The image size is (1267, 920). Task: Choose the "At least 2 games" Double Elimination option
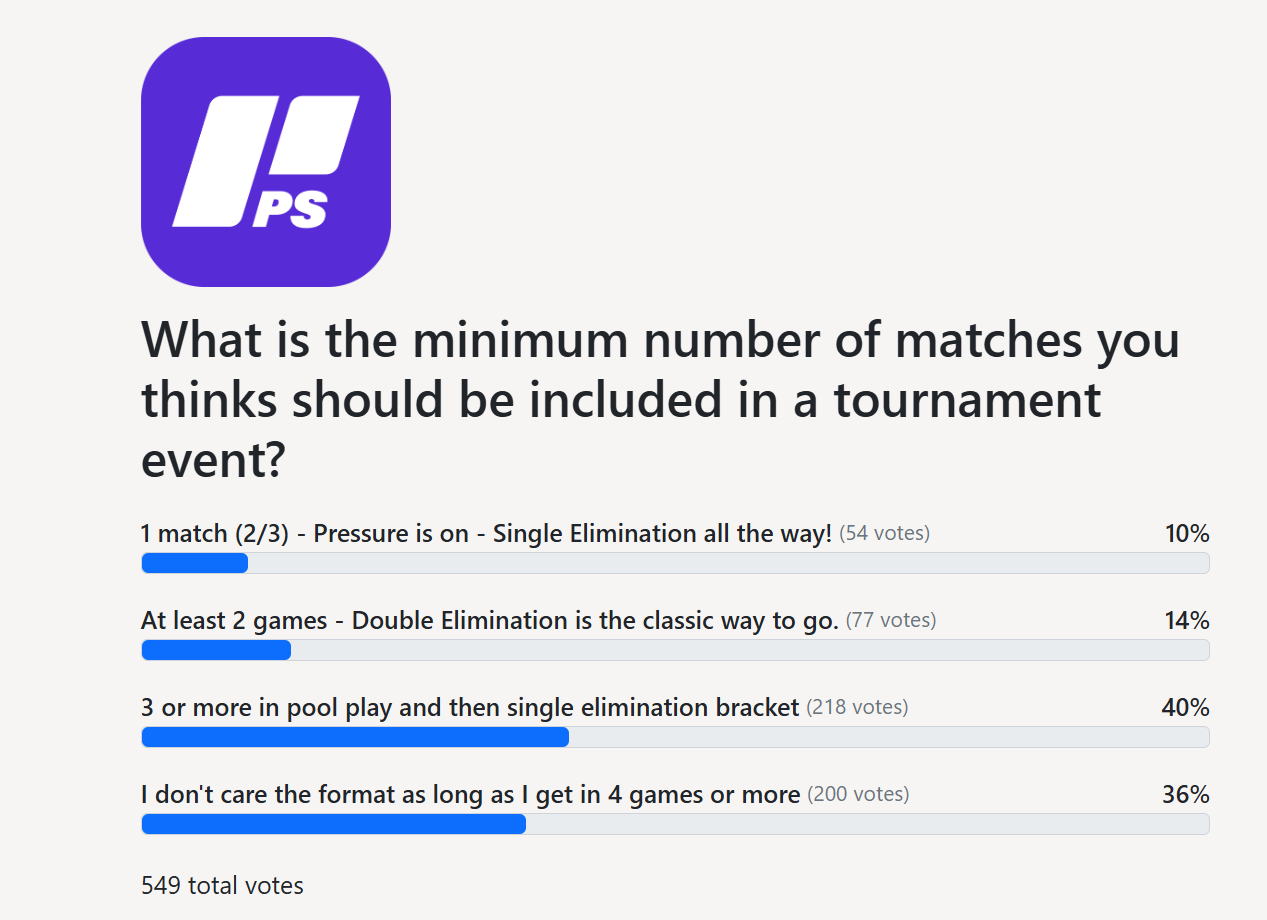(x=489, y=621)
